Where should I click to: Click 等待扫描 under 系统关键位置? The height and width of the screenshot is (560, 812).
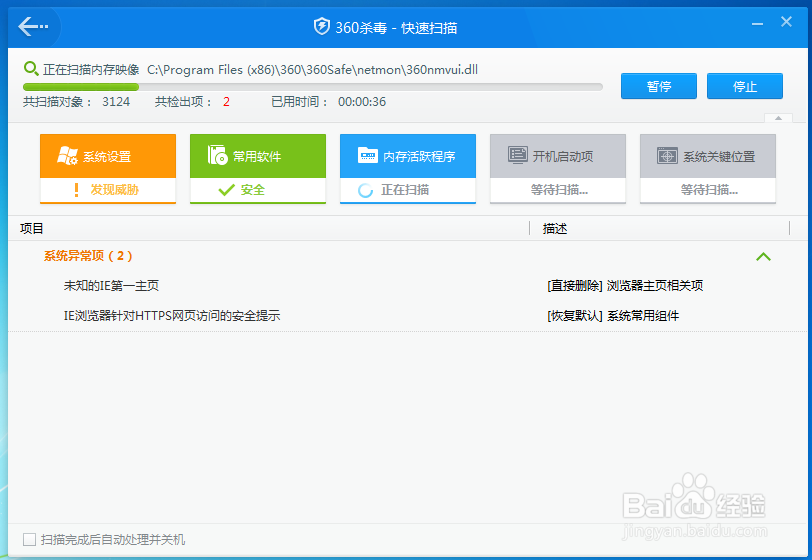(x=709, y=190)
